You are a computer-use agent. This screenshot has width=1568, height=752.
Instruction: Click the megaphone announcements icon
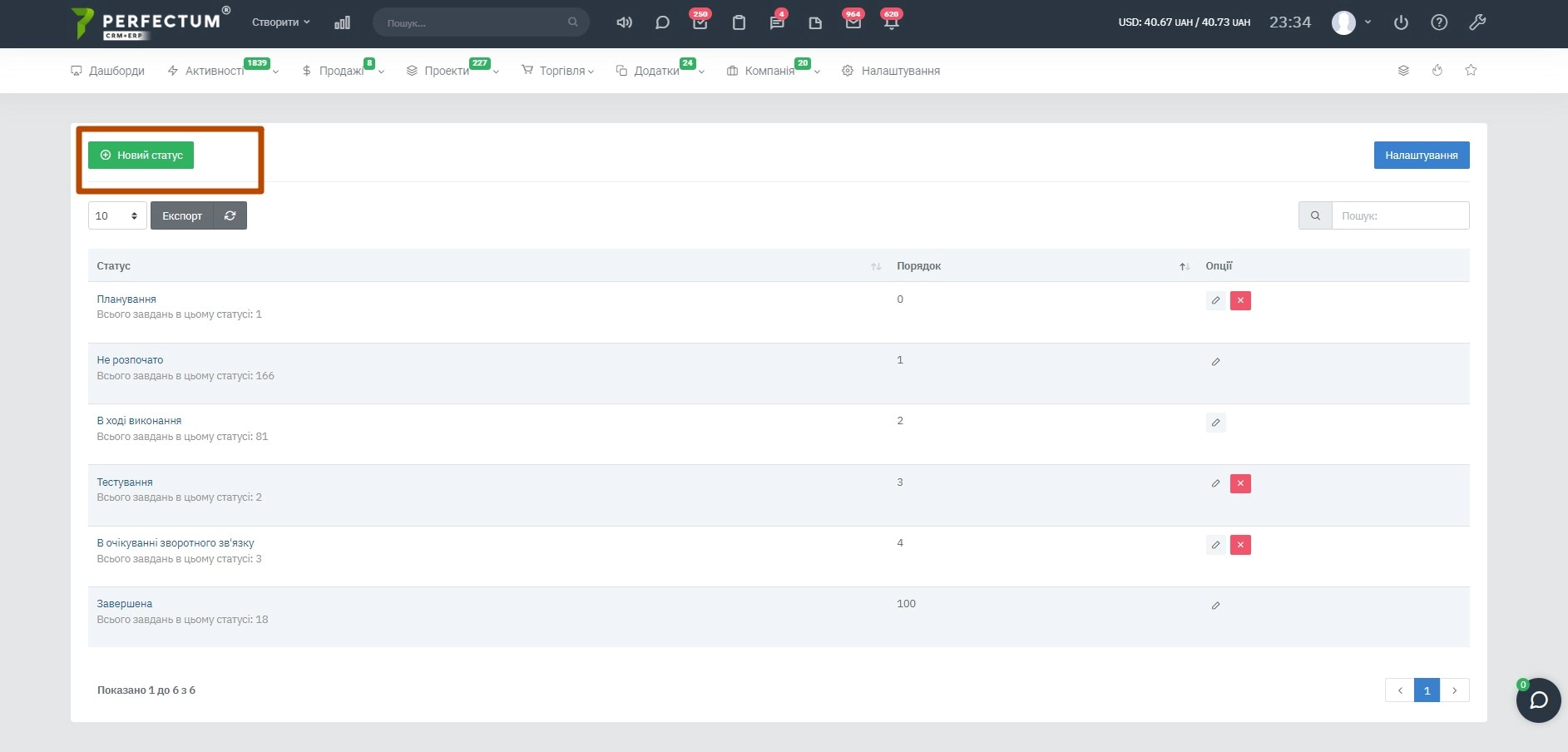click(624, 22)
